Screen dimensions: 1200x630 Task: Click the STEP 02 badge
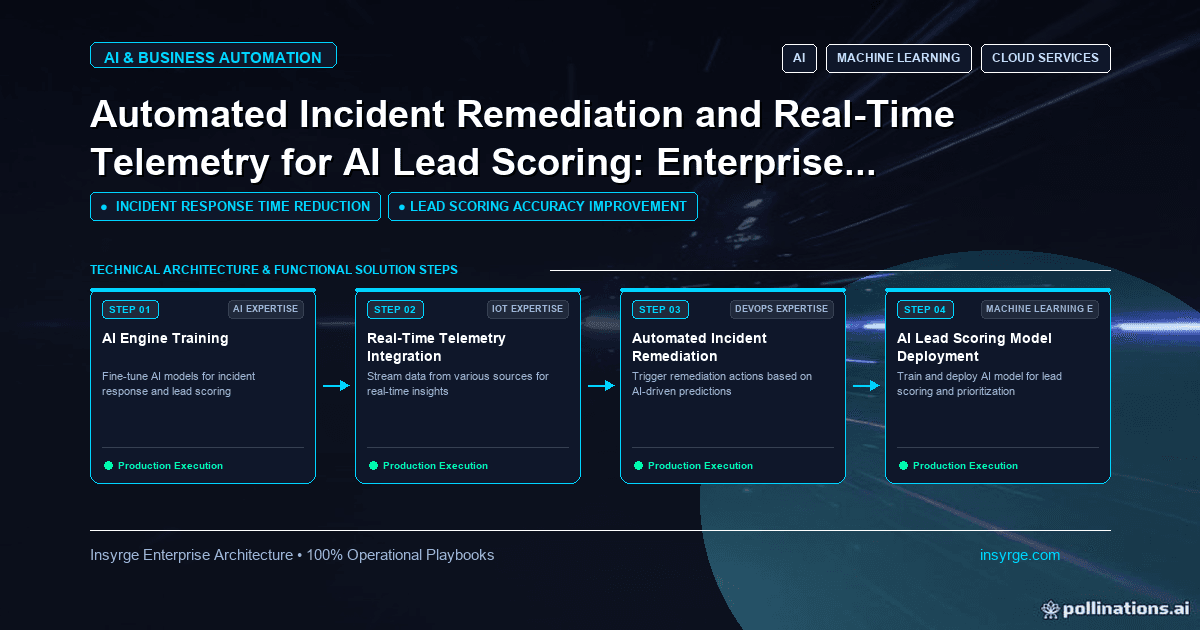(x=395, y=309)
